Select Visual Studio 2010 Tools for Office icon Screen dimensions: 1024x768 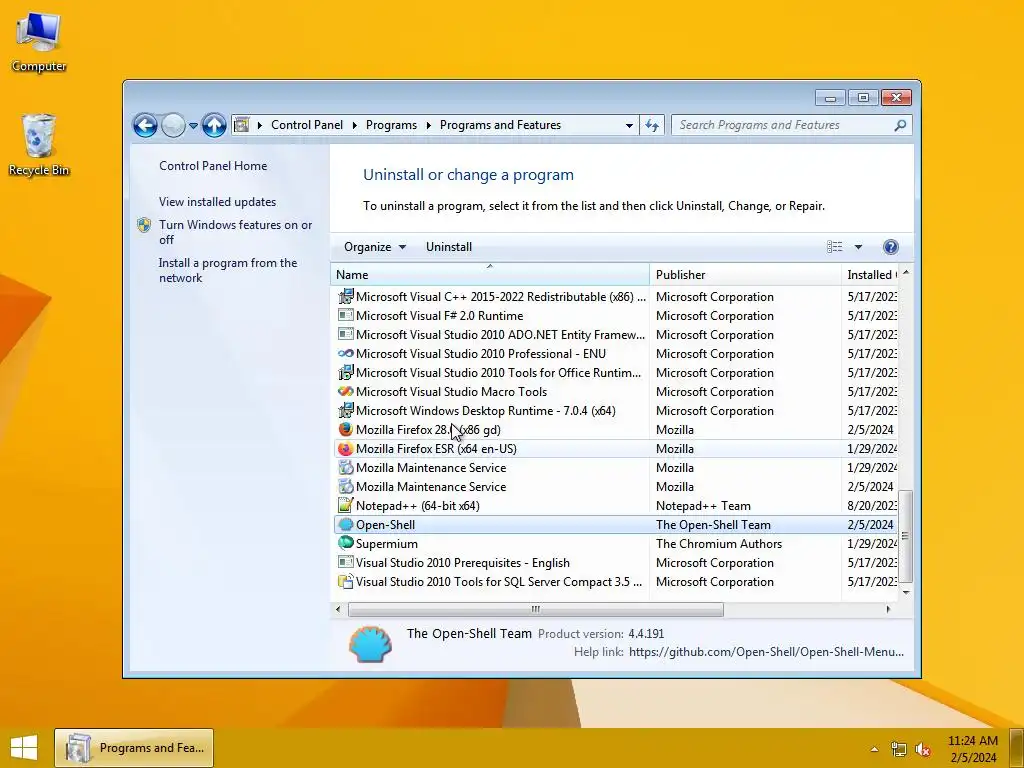click(345, 372)
